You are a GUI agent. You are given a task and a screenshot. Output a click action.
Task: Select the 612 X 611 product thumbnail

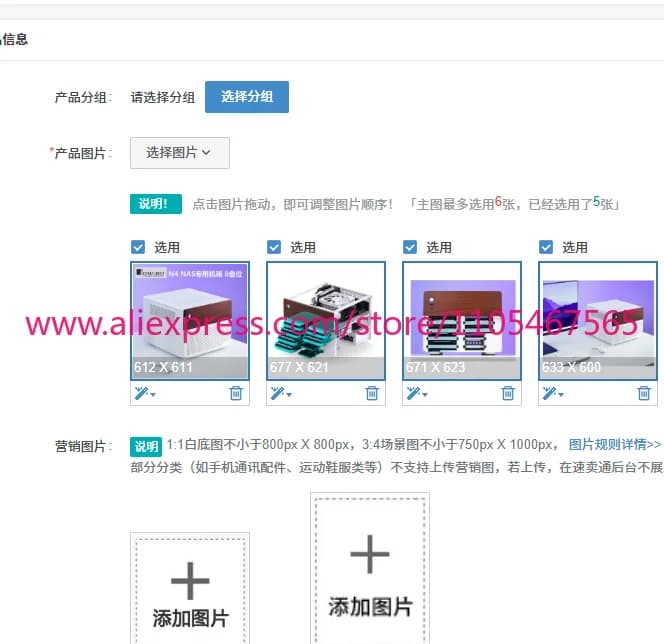point(190,321)
